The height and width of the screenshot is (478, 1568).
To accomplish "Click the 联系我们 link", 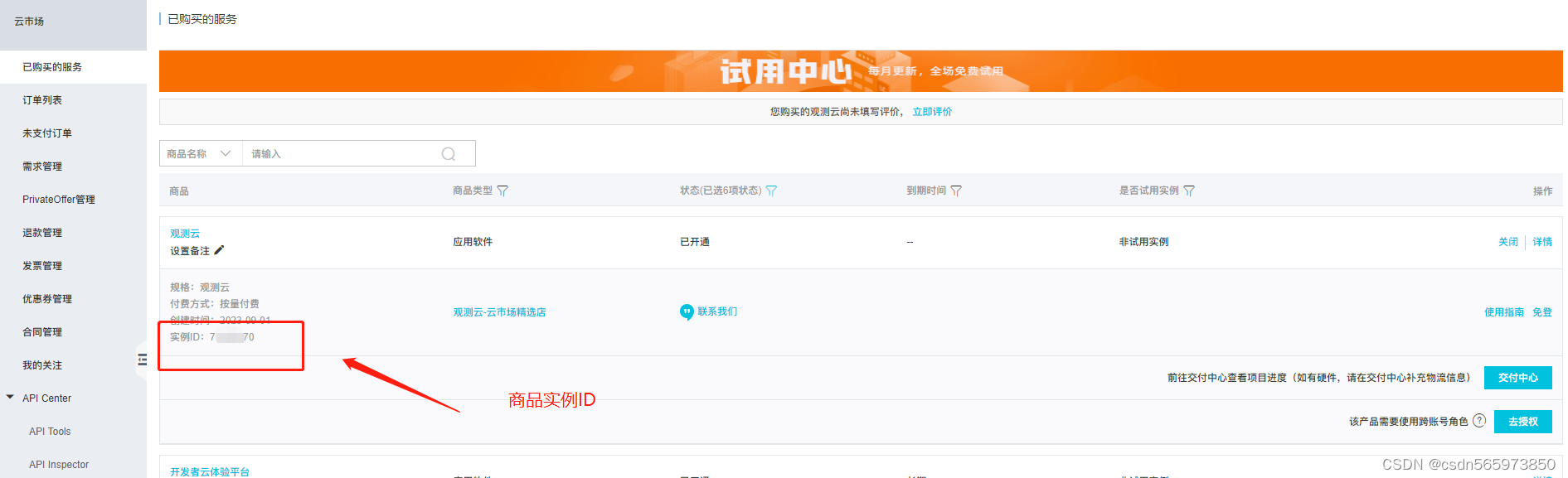I will 717,311.
